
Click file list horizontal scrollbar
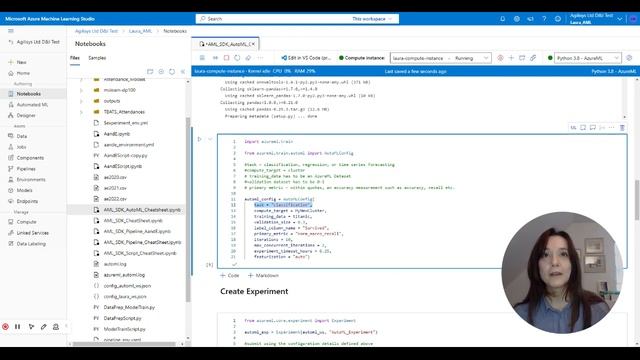point(124,344)
